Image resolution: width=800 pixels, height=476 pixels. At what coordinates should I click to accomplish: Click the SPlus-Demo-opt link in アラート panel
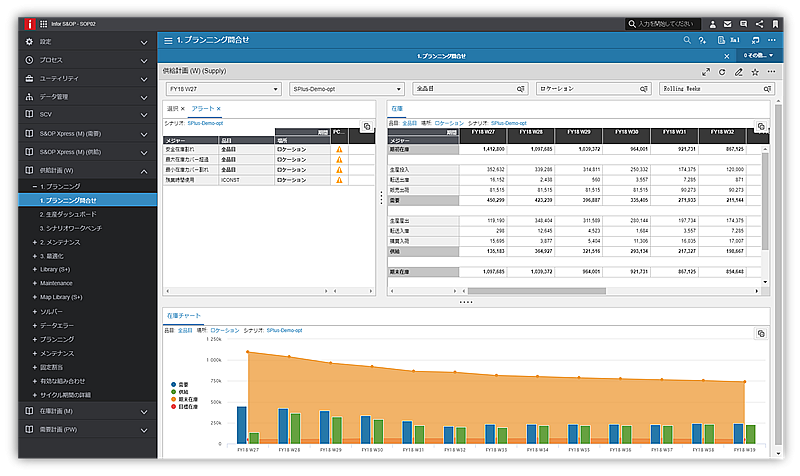tap(205, 123)
